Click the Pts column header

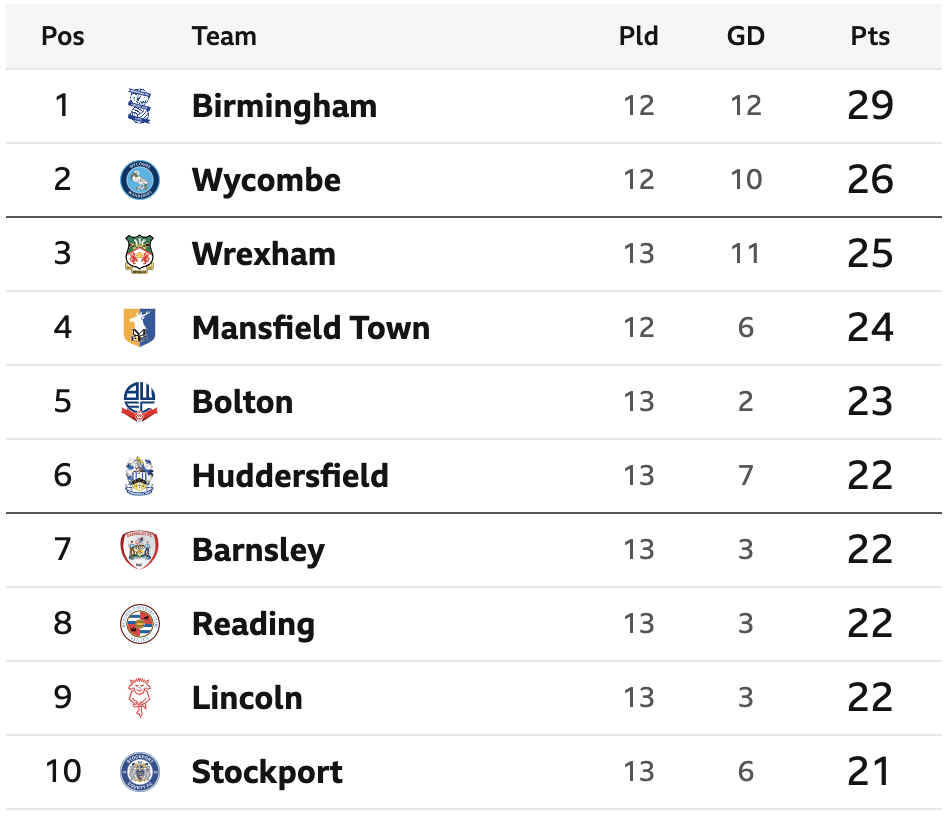(x=870, y=36)
